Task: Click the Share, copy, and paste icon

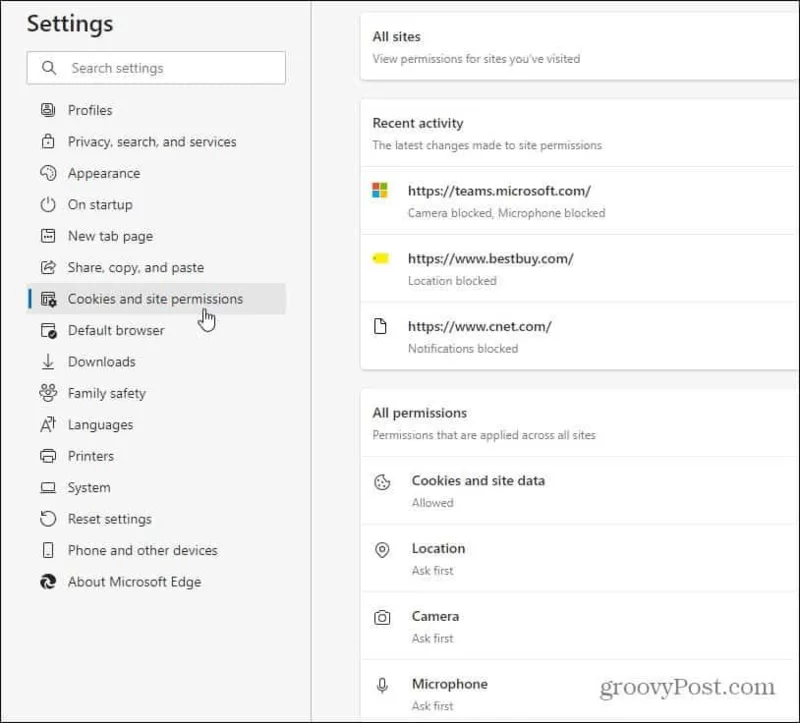Action: (48, 267)
